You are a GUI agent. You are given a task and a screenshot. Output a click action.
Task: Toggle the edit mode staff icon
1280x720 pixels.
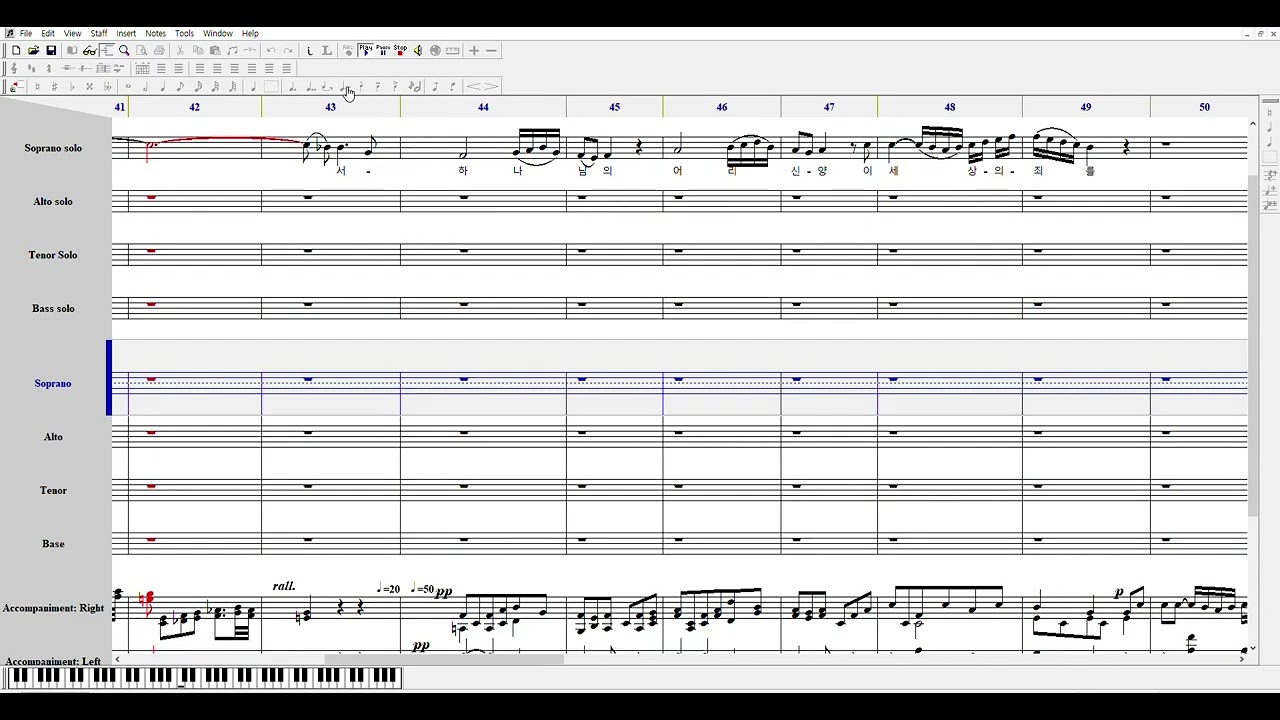click(x=107, y=50)
